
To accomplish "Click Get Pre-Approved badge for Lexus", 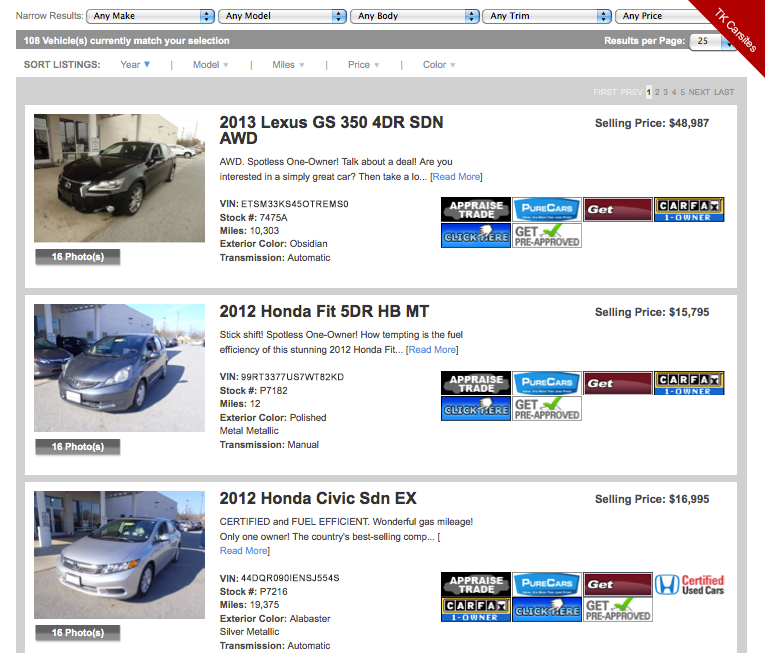I will pyautogui.click(x=546, y=235).
